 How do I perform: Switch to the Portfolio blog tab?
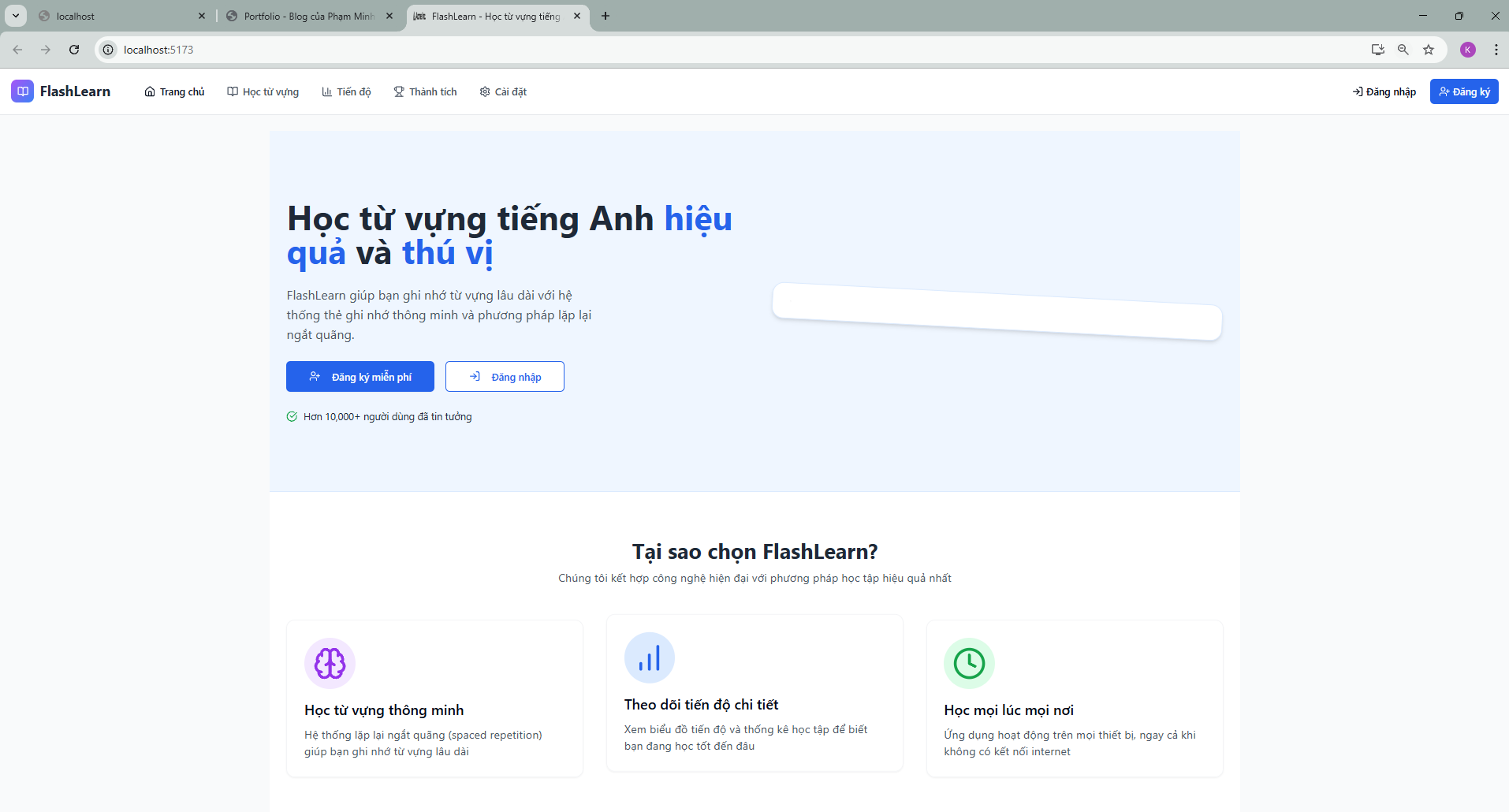[307, 16]
